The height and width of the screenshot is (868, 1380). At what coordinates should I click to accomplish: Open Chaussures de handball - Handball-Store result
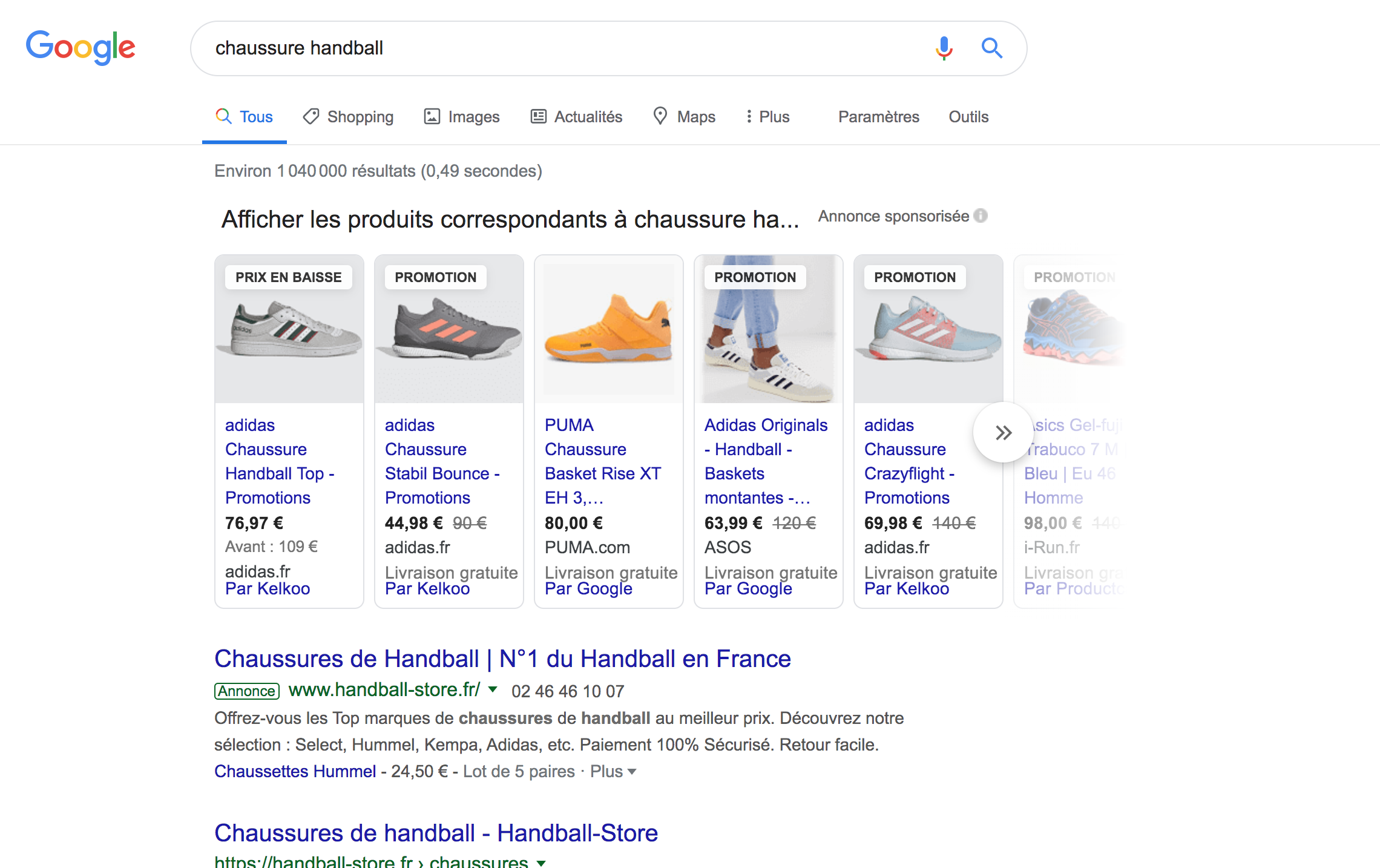(436, 833)
